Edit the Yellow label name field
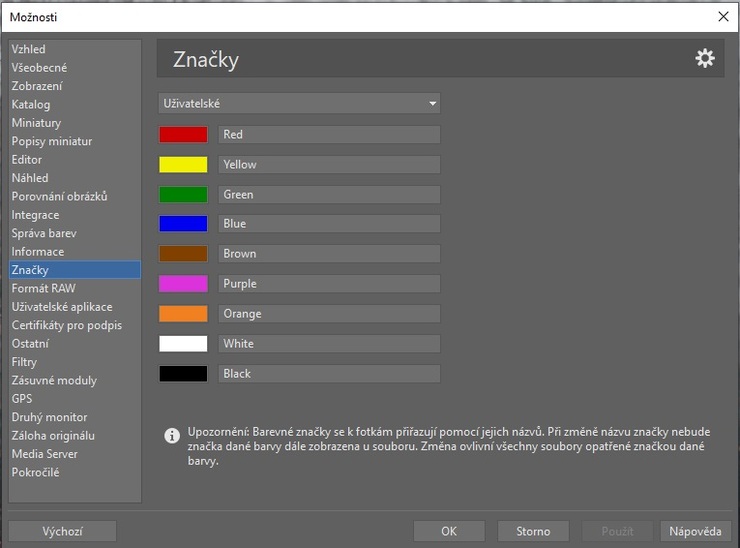The image size is (740, 548). 329,165
